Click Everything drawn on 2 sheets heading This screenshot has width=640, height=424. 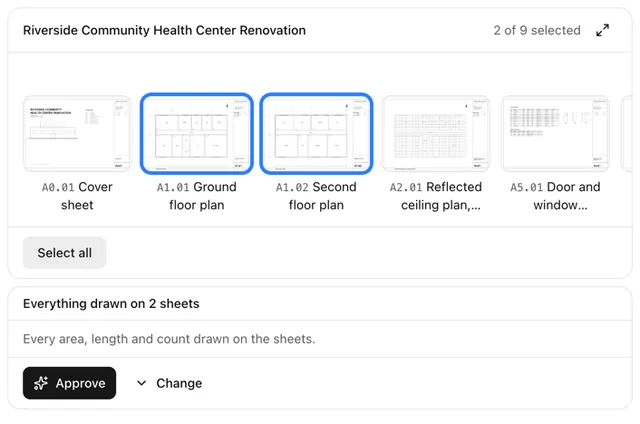[111, 304]
